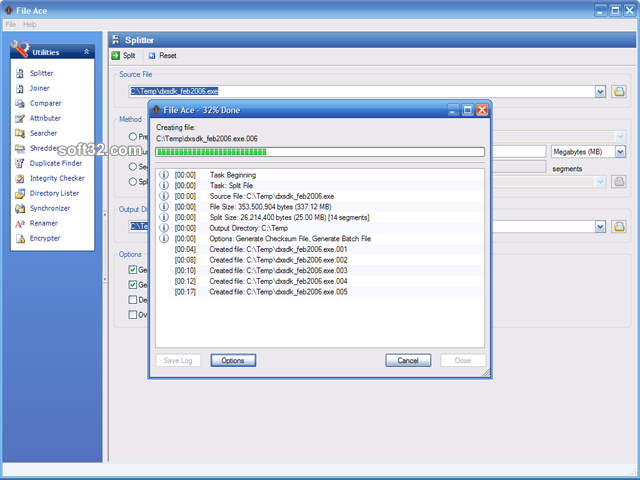Click Splitter link in Utilities list
This screenshot has height=480, width=640.
click(42, 73)
